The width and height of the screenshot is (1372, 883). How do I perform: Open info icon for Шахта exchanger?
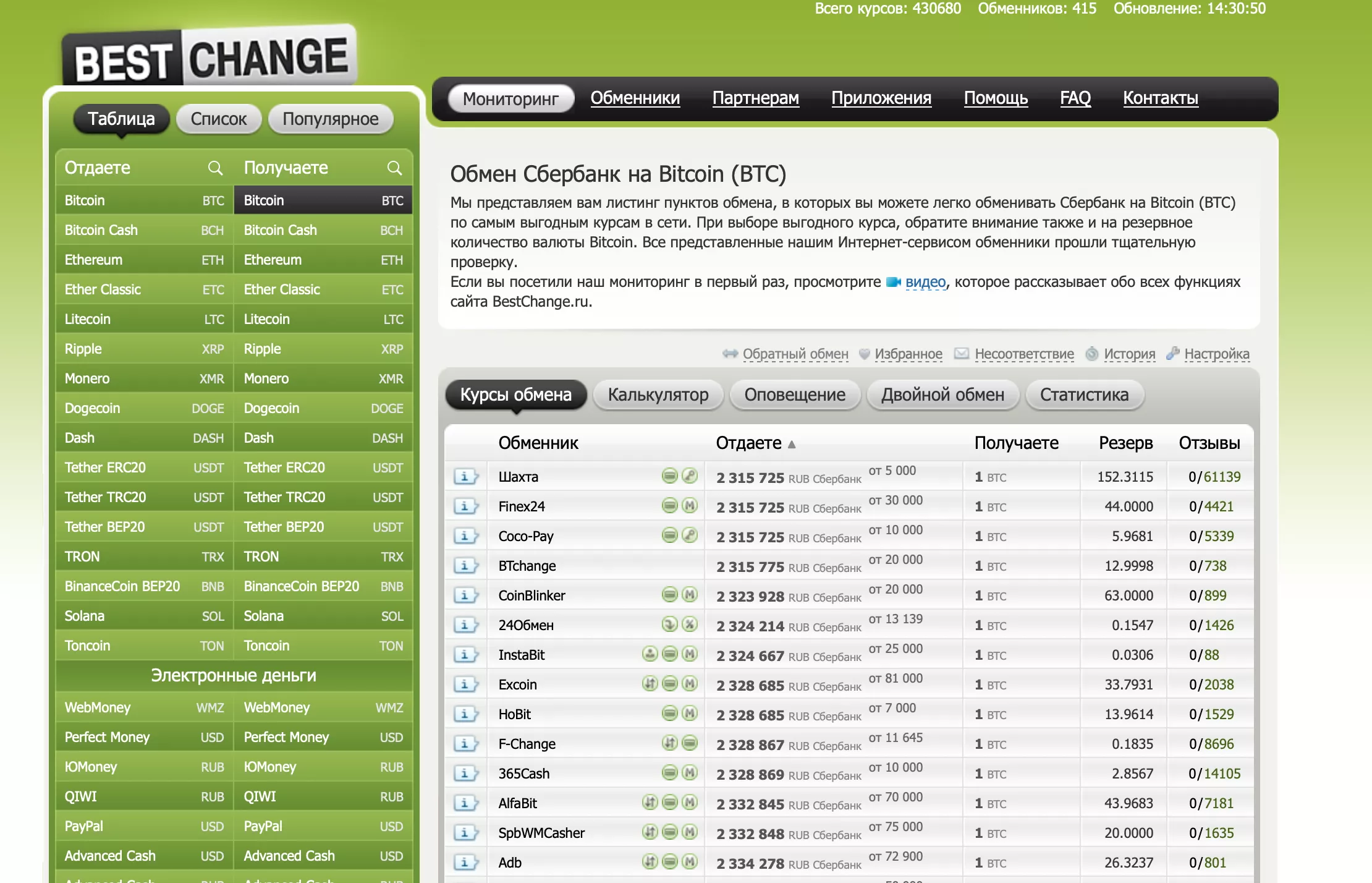coord(466,477)
